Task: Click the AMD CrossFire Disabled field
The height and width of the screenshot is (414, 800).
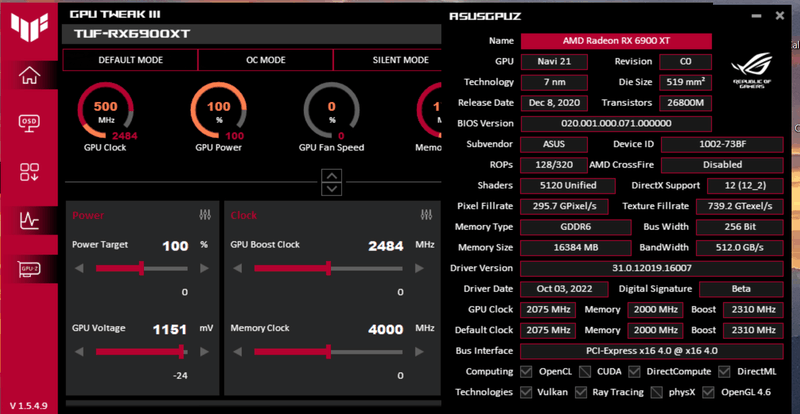Action: [x=722, y=165]
